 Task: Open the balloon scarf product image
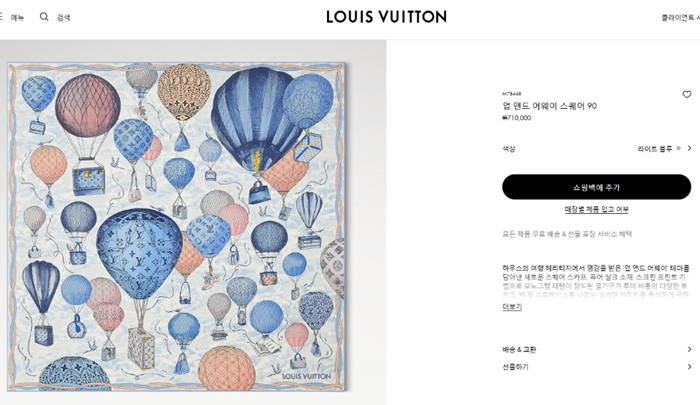[x=176, y=227]
